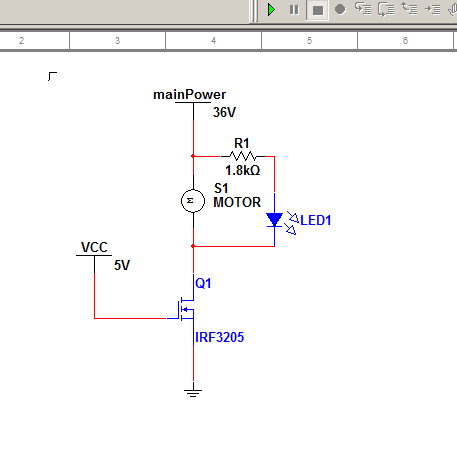Viewport: 457px width, 470px height.
Task: Stop the simulation using the square button
Action: pos(317,10)
